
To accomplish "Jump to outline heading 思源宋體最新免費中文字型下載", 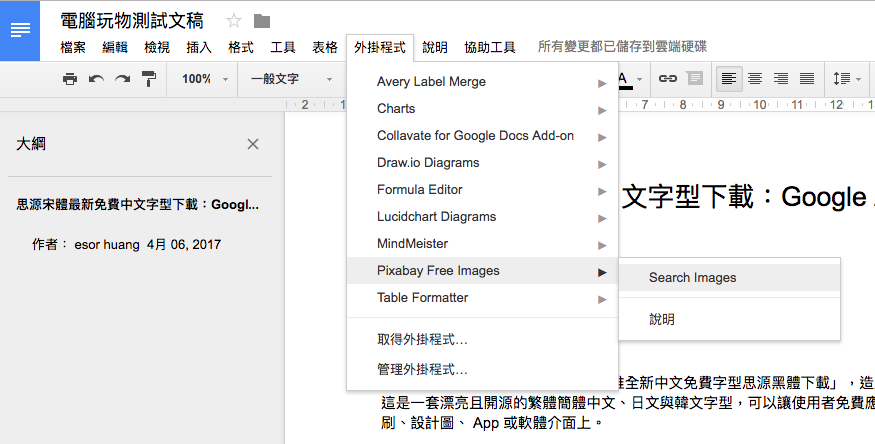I will (x=138, y=205).
